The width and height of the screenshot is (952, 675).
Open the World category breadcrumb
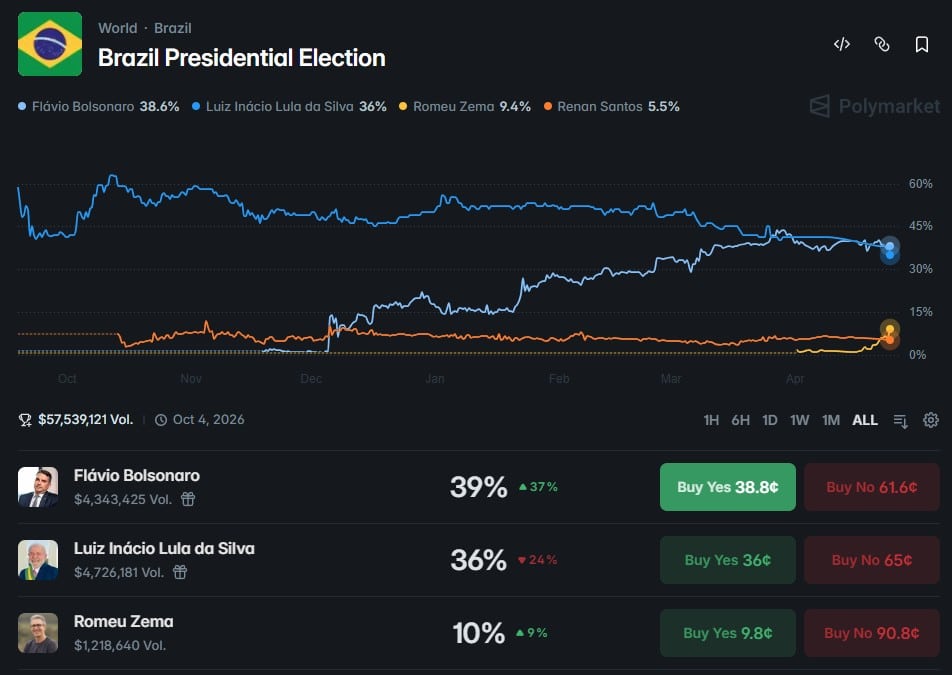coord(118,28)
